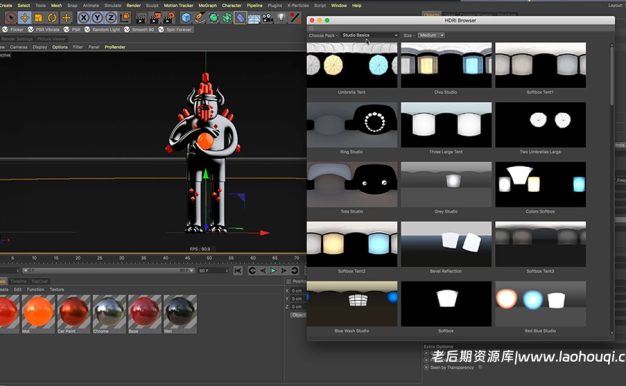Select the Three Large Tent HDRI thumbnail
The image size is (626, 386).
coord(446,125)
